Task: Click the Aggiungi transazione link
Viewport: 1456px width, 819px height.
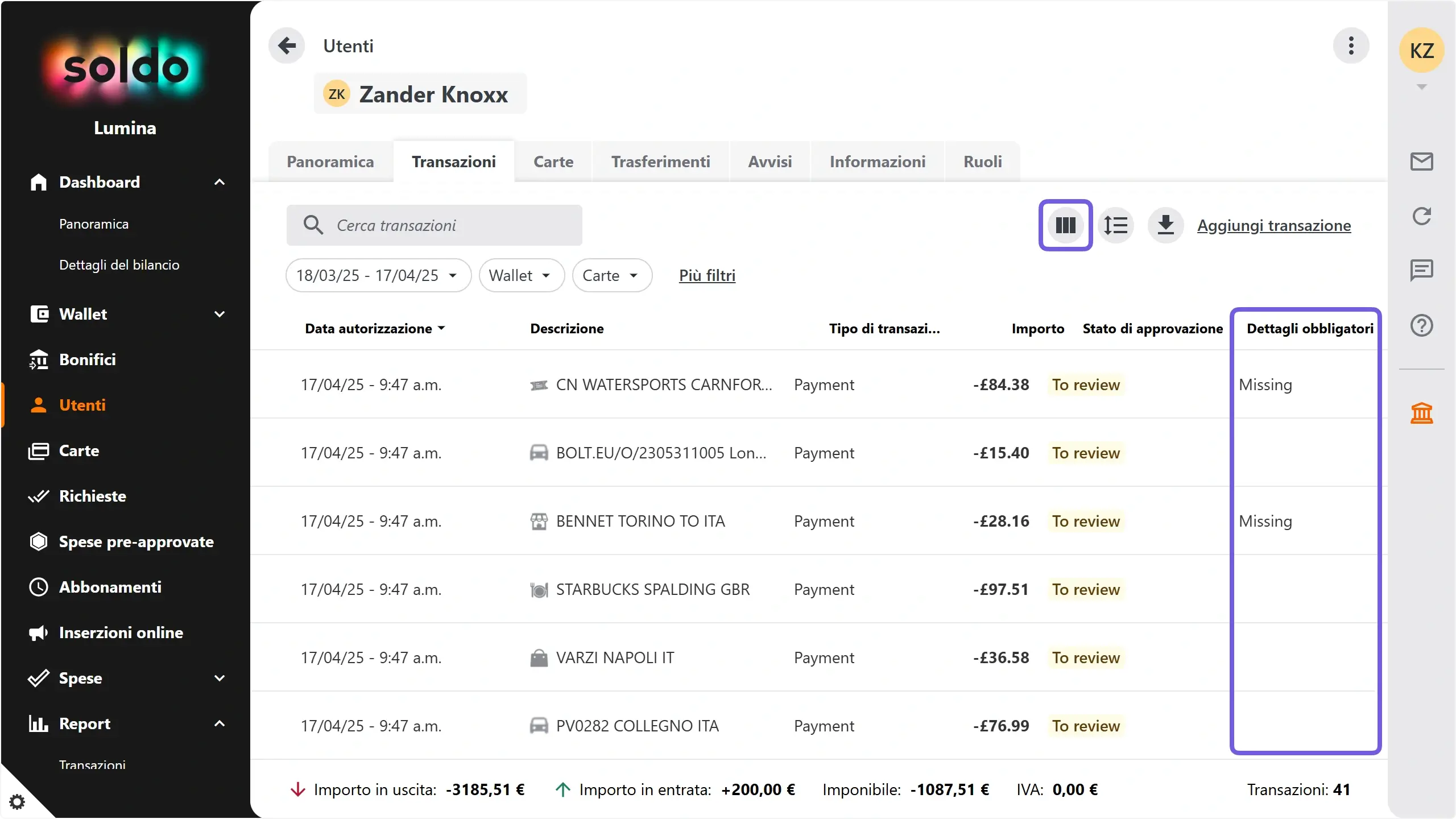Action: (x=1274, y=226)
